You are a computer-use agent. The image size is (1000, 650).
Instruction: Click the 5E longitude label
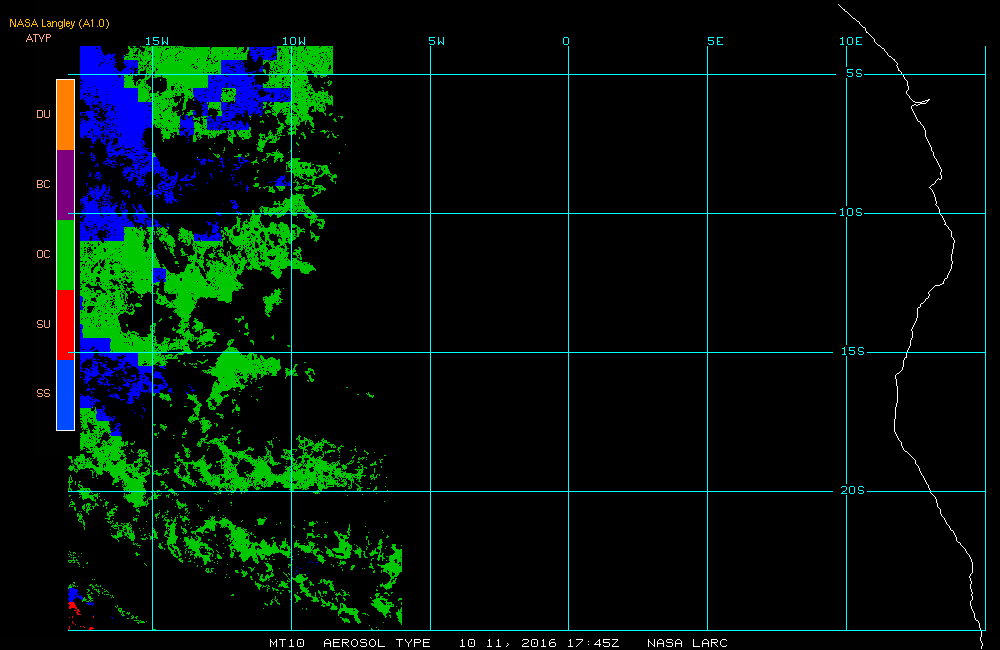(716, 41)
